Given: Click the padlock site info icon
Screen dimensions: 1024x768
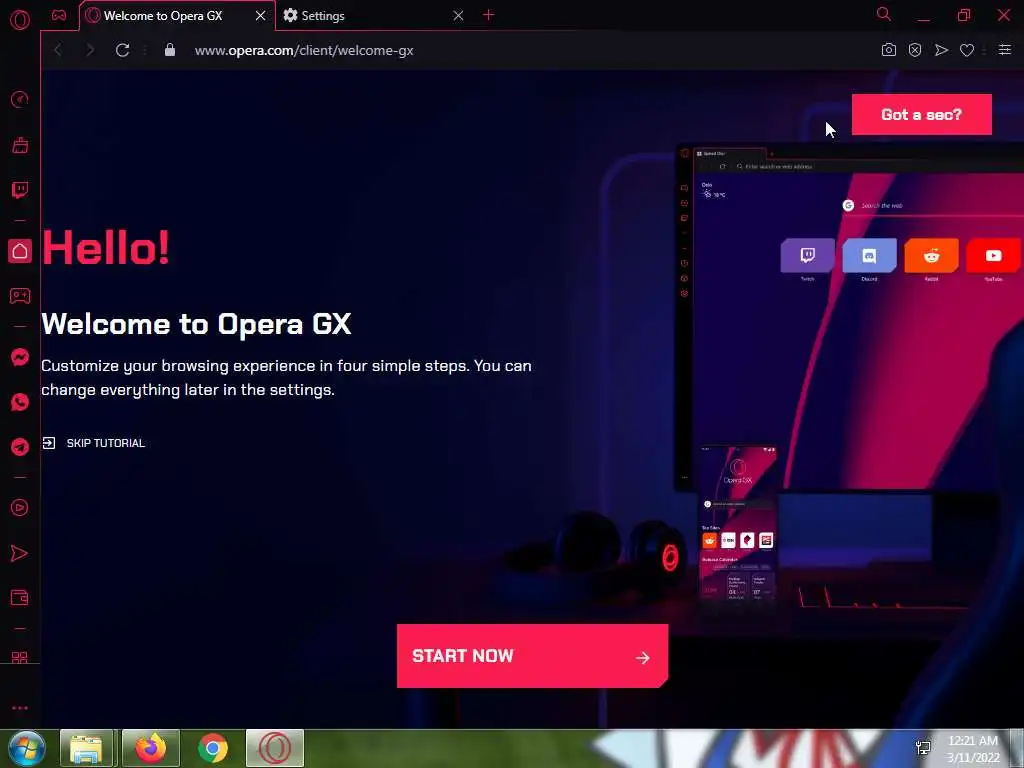Looking at the screenshot, I should pyautogui.click(x=170, y=50).
